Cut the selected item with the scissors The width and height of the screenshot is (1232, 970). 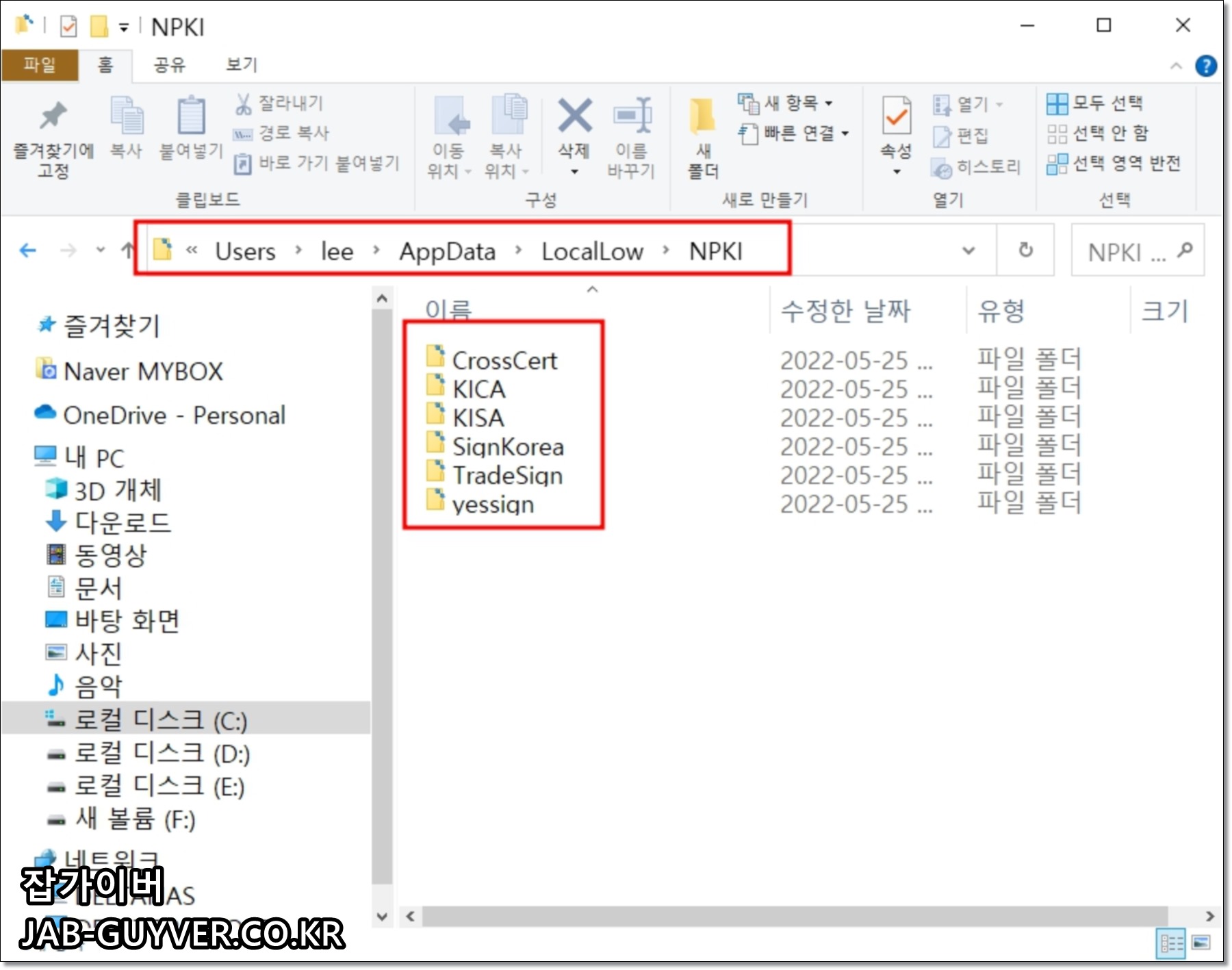pyautogui.click(x=279, y=103)
